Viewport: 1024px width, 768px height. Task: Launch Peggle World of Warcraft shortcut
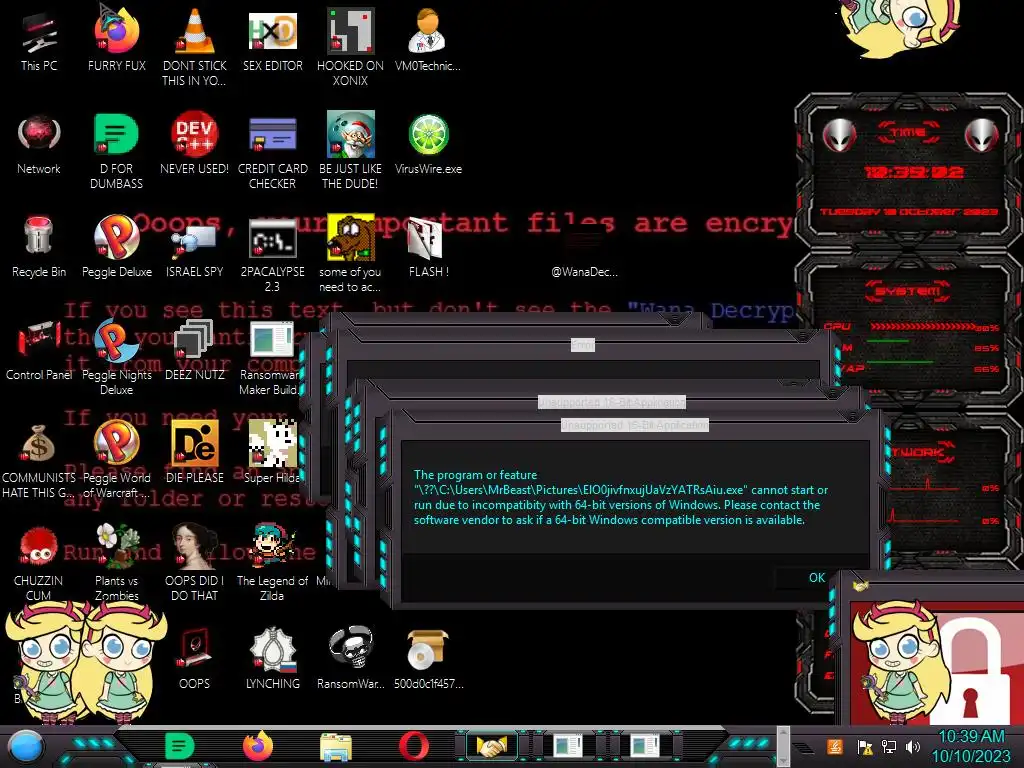[x=117, y=460]
